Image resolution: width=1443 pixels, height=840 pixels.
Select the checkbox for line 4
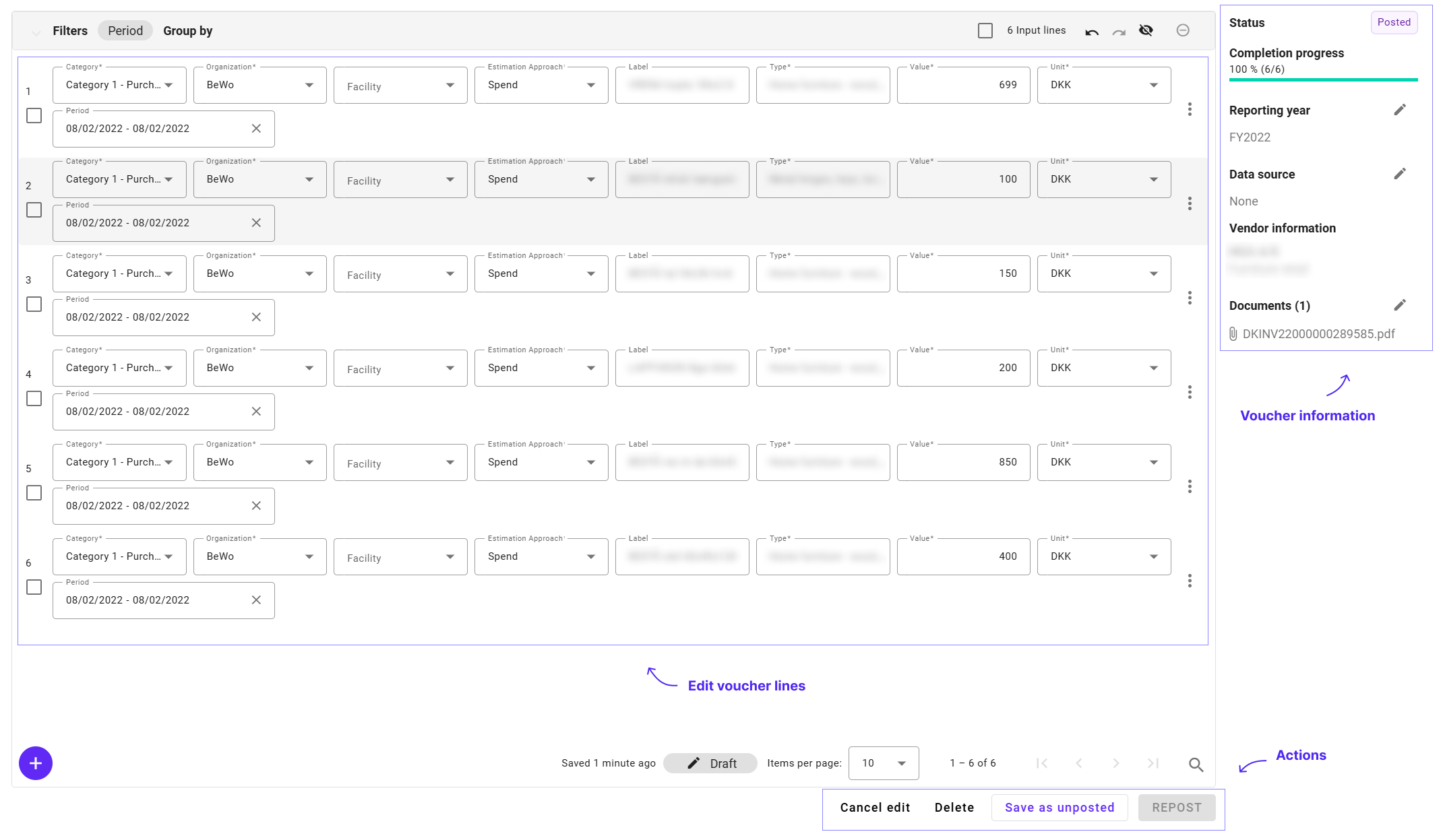click(34, 399)
